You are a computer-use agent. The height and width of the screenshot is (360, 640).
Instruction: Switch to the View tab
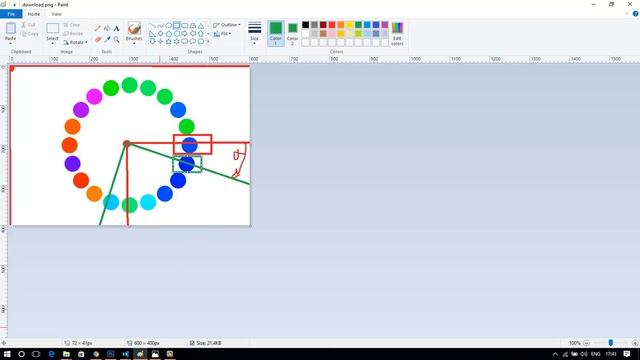click(x=56, y=14)
